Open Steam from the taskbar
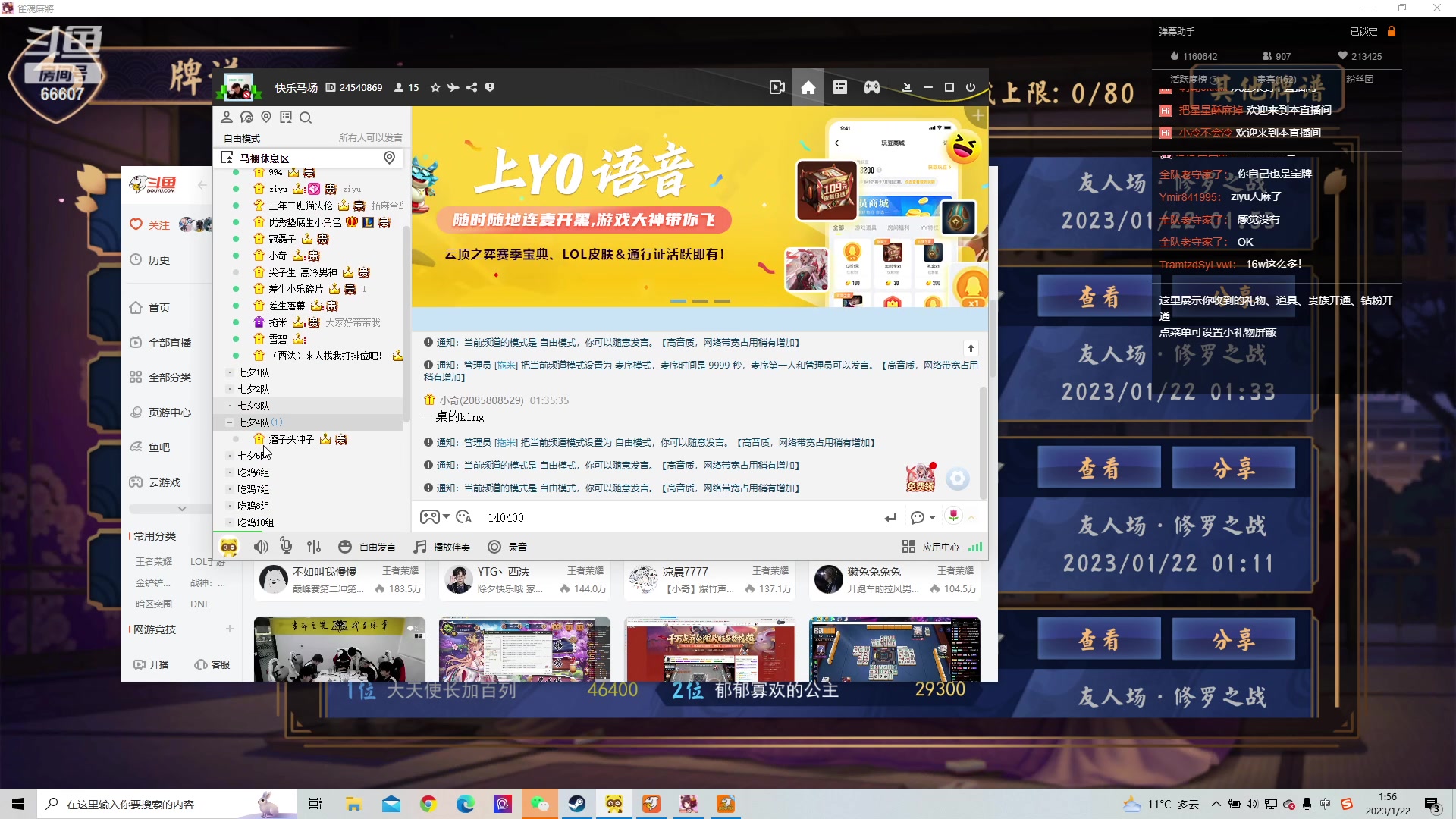 point(577,804)
